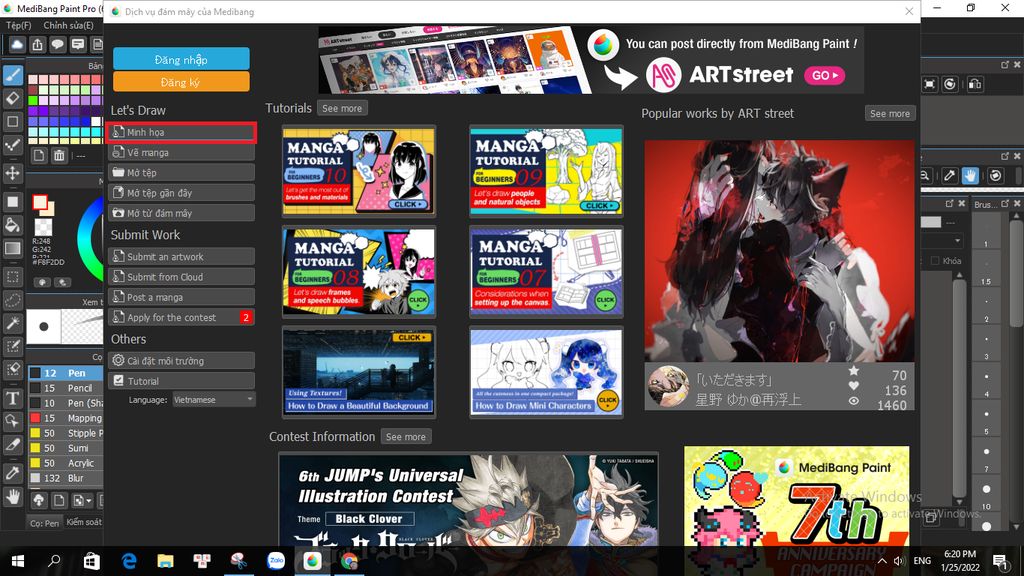Select the Move tool

point(13,173)
